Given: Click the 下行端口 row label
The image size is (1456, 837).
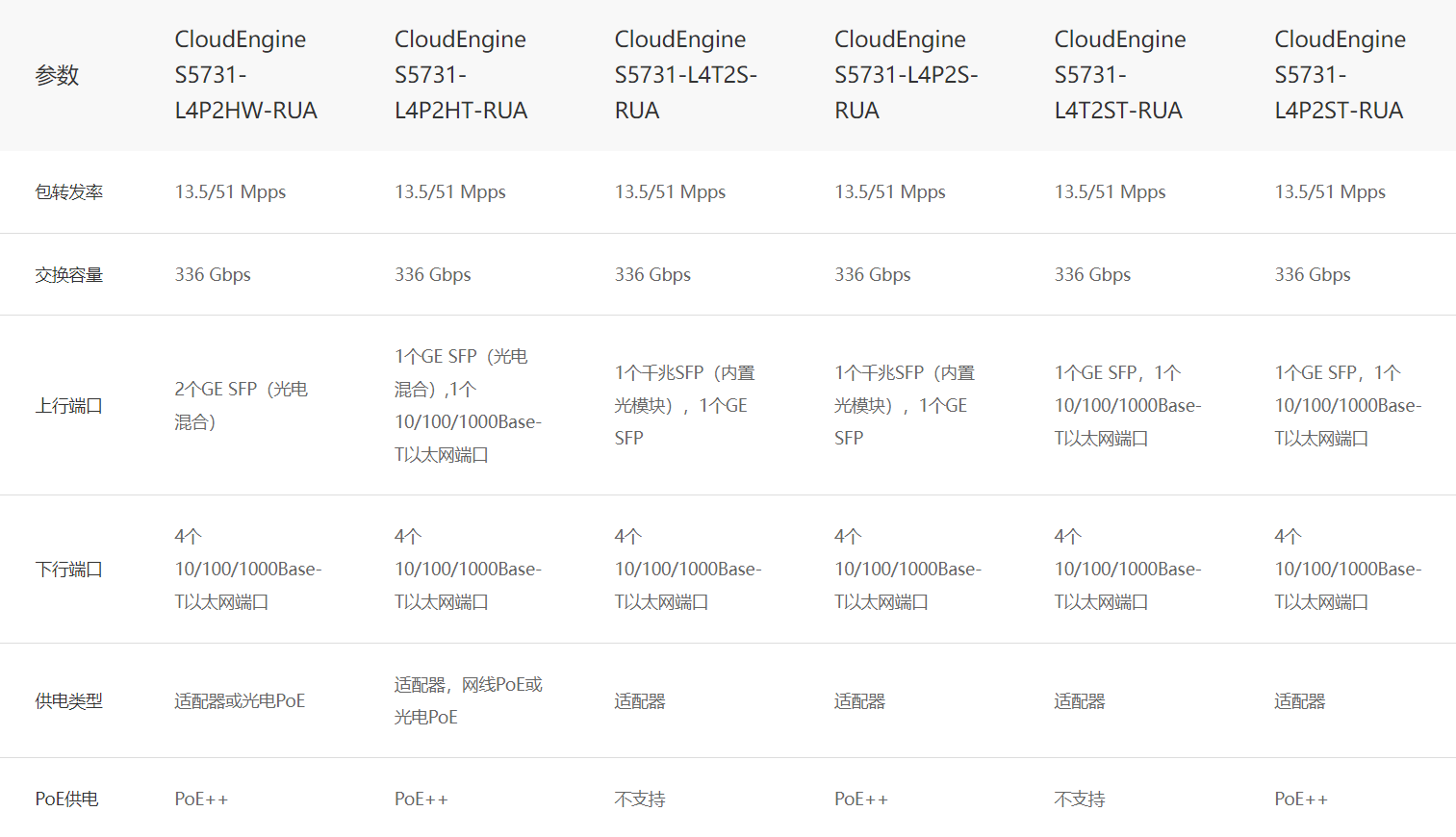Looking at the screenshot, I should (x=68, y=570).
